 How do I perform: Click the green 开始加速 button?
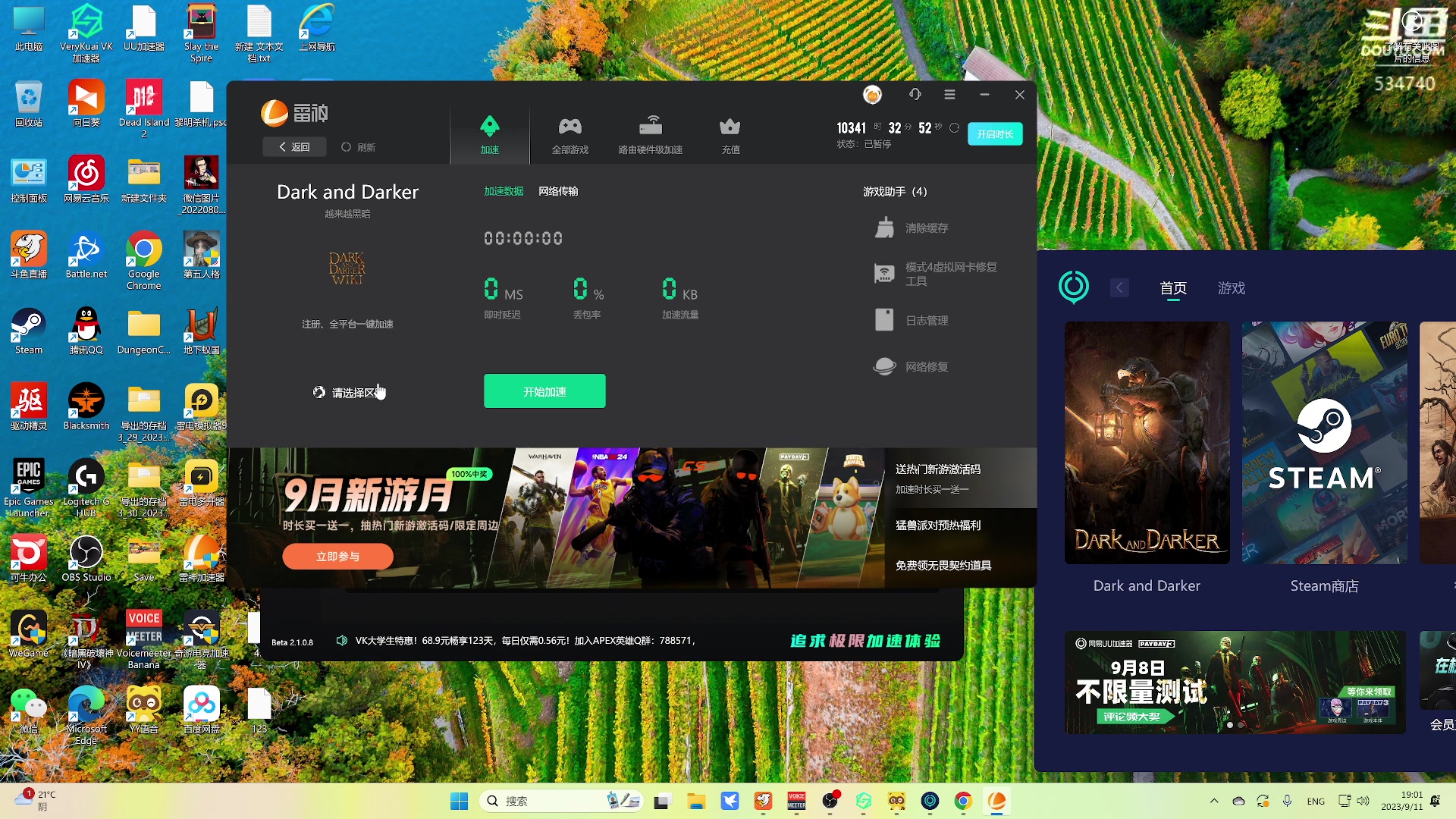544,391
